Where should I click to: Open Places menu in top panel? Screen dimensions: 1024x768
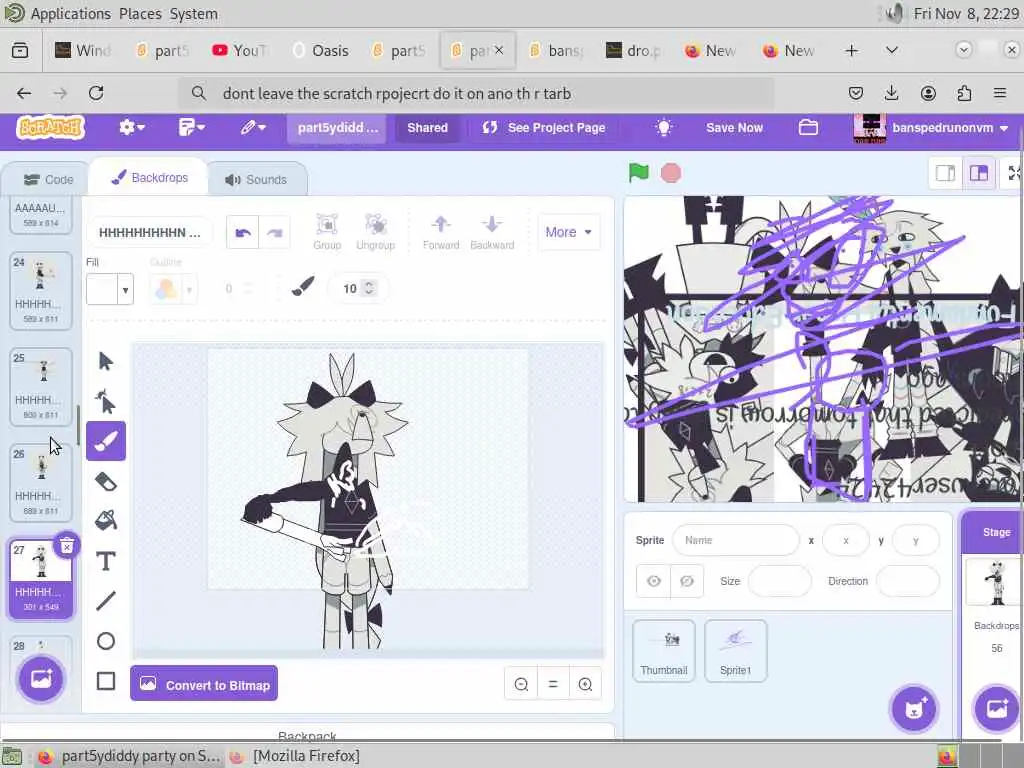[140, 14]
